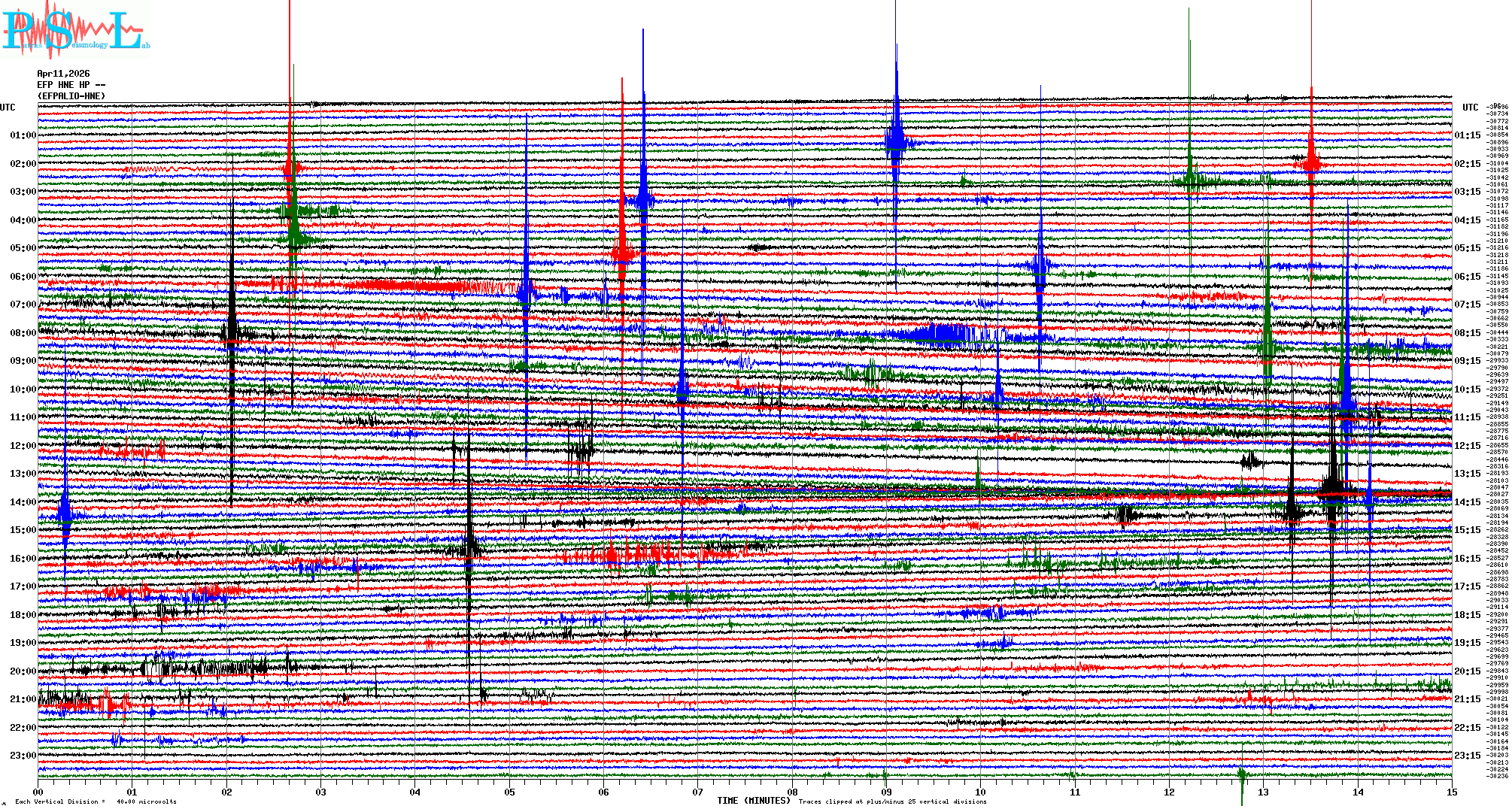
Task: Click the (EFPALIO-HNE) station name text
Action: coord(71,96)
